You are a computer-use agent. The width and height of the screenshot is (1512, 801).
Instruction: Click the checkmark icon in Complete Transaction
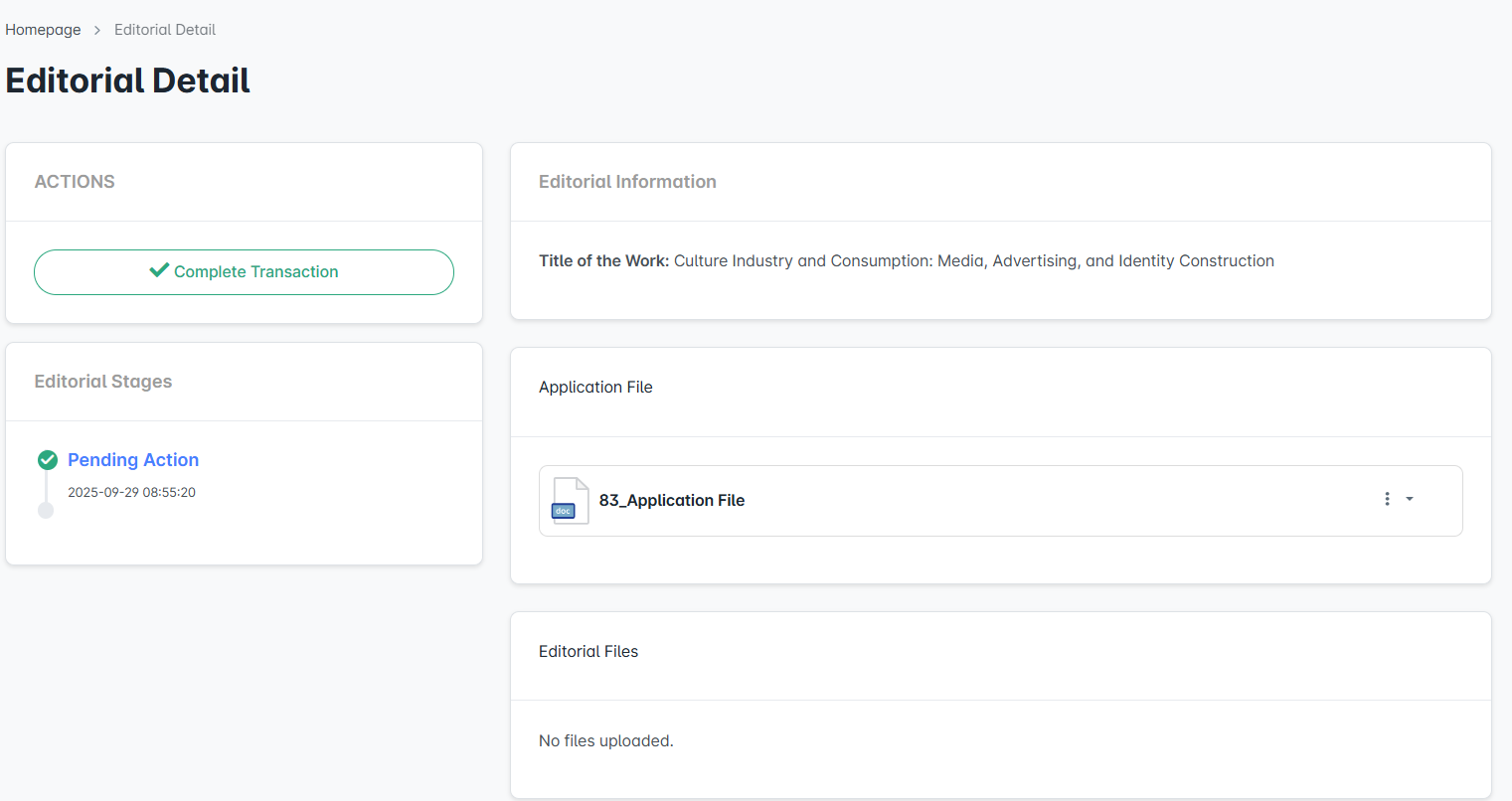(159, 270)
